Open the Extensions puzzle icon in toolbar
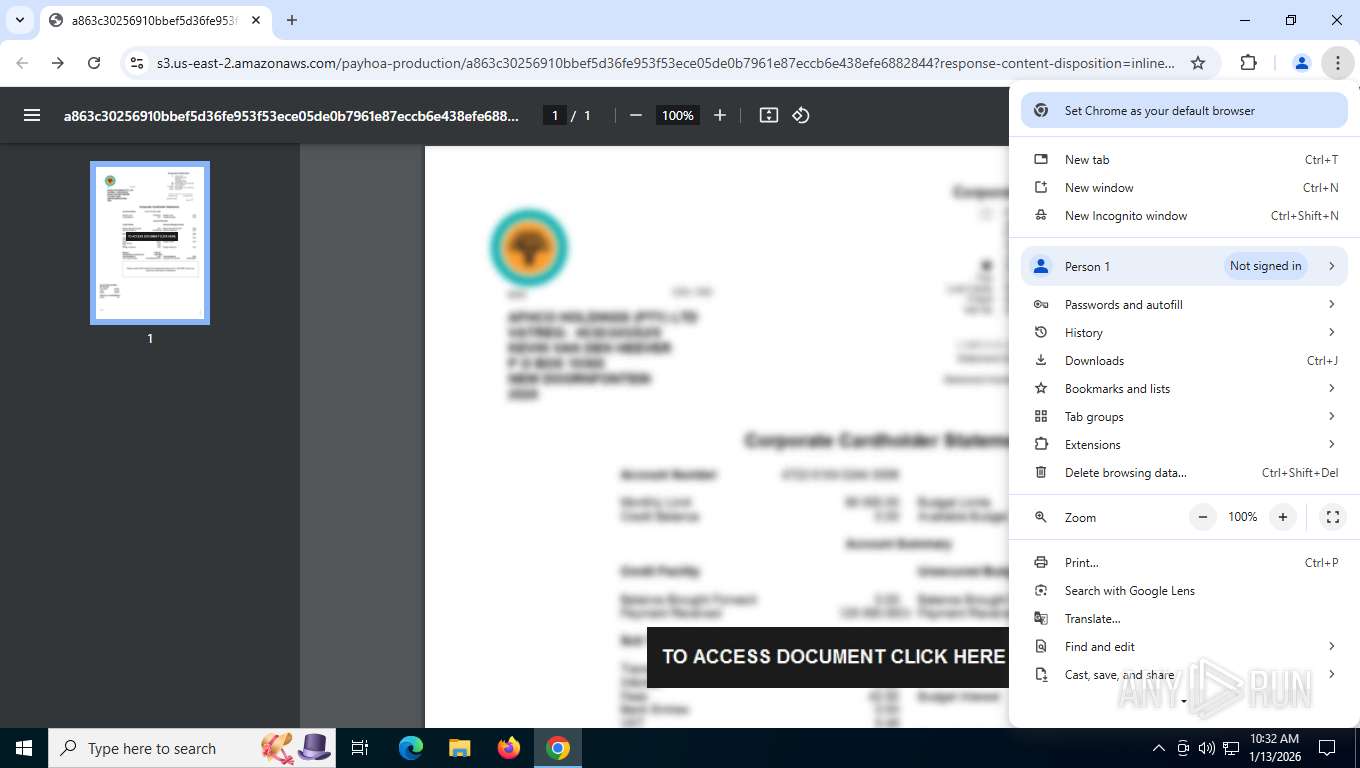Image resolution: width=1360 pixels, height=768 pixels. click(1248, 63)
